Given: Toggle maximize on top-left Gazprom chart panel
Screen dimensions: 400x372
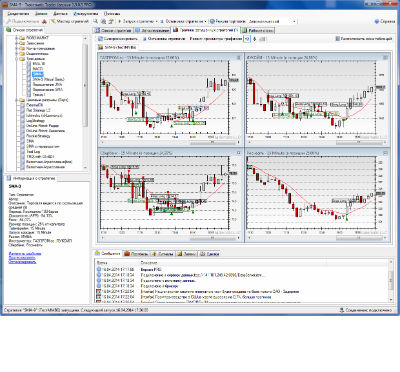Looking at the screenshot, I should (x=239, y=58).
